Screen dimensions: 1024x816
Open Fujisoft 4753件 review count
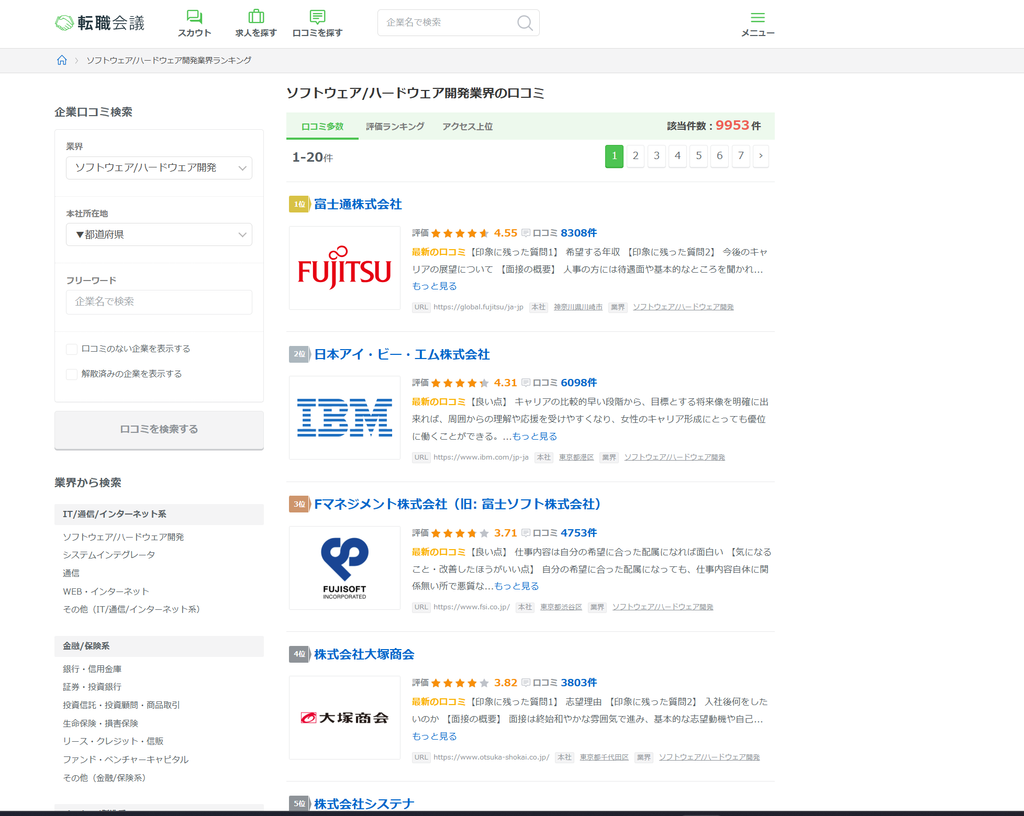[x=579, y=533]
